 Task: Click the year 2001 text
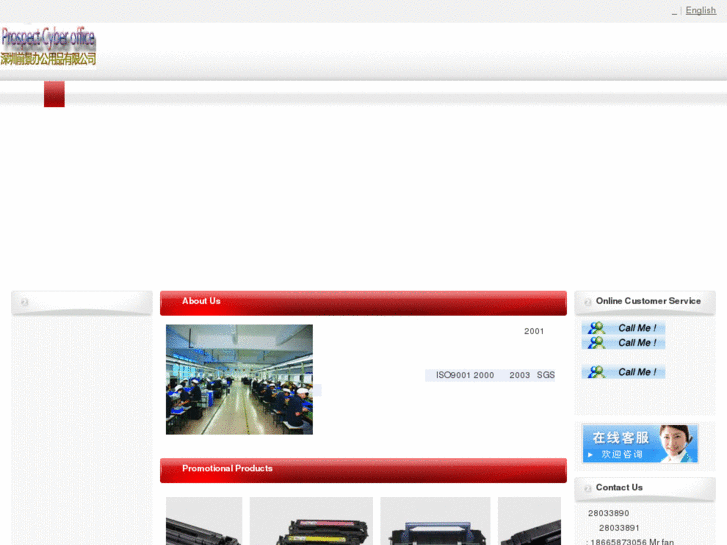tap(534, 331)
